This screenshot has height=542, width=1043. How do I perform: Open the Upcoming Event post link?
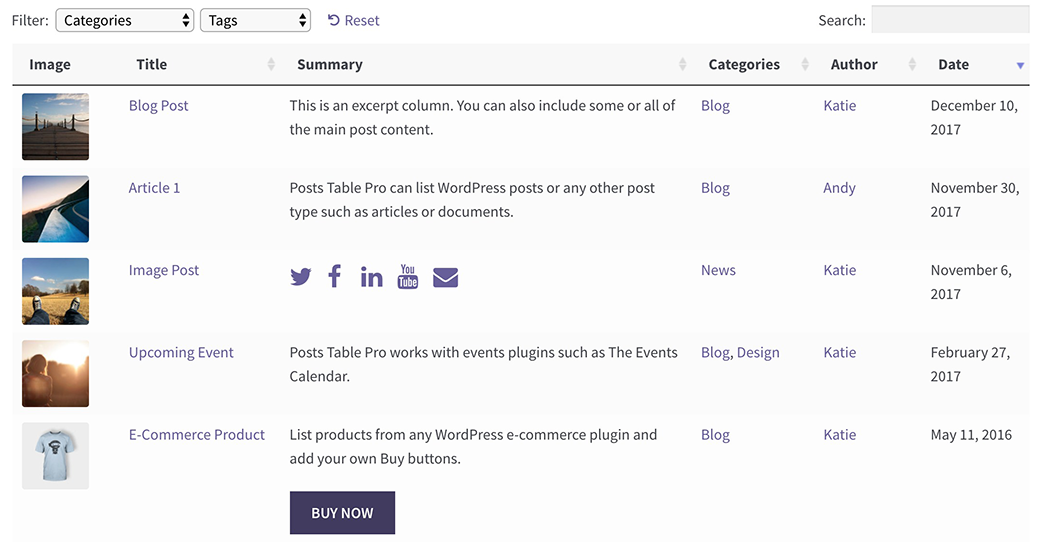point(181,352)
